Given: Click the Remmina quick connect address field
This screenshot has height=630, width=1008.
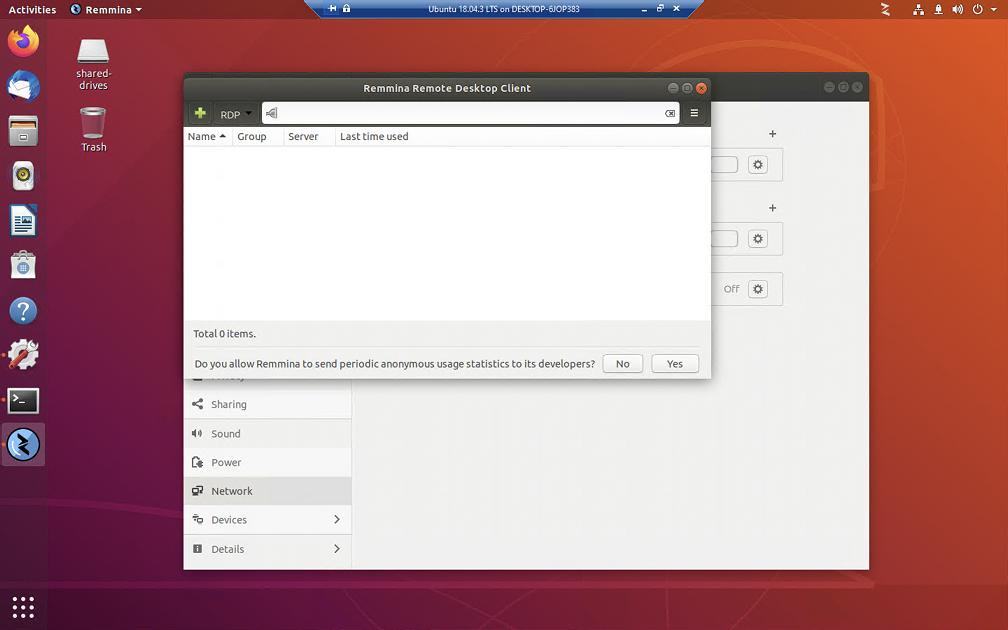Looking at the screenshot, I should point(470,113).
